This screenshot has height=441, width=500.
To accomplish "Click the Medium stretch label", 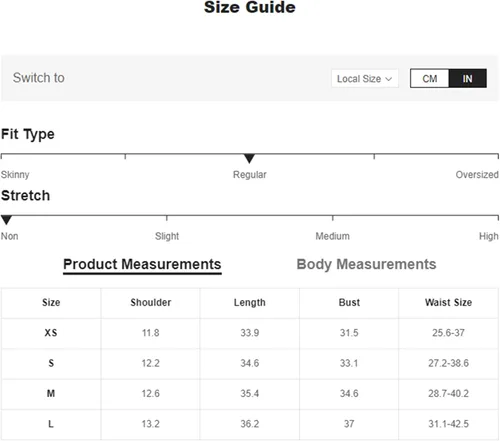I will click(x=333, y=236).
